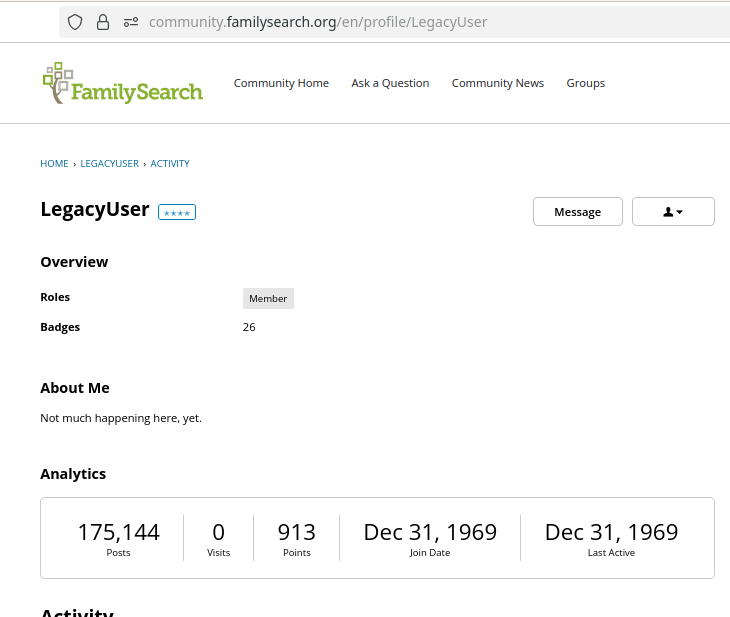Go to Community News
730x617 pixels.
coord(498,83)
